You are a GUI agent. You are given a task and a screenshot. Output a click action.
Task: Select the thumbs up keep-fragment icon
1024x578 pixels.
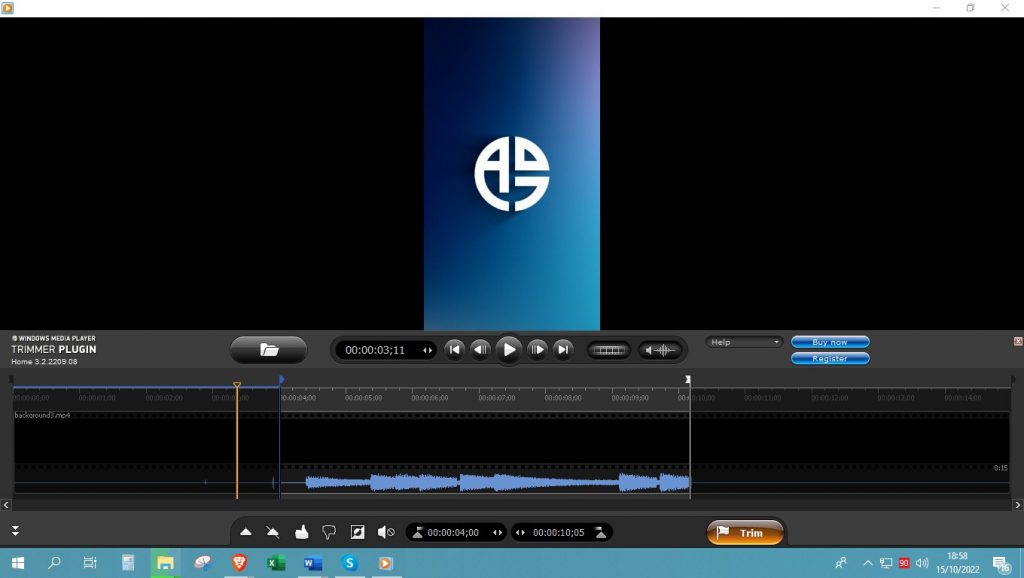click(301, 532)
